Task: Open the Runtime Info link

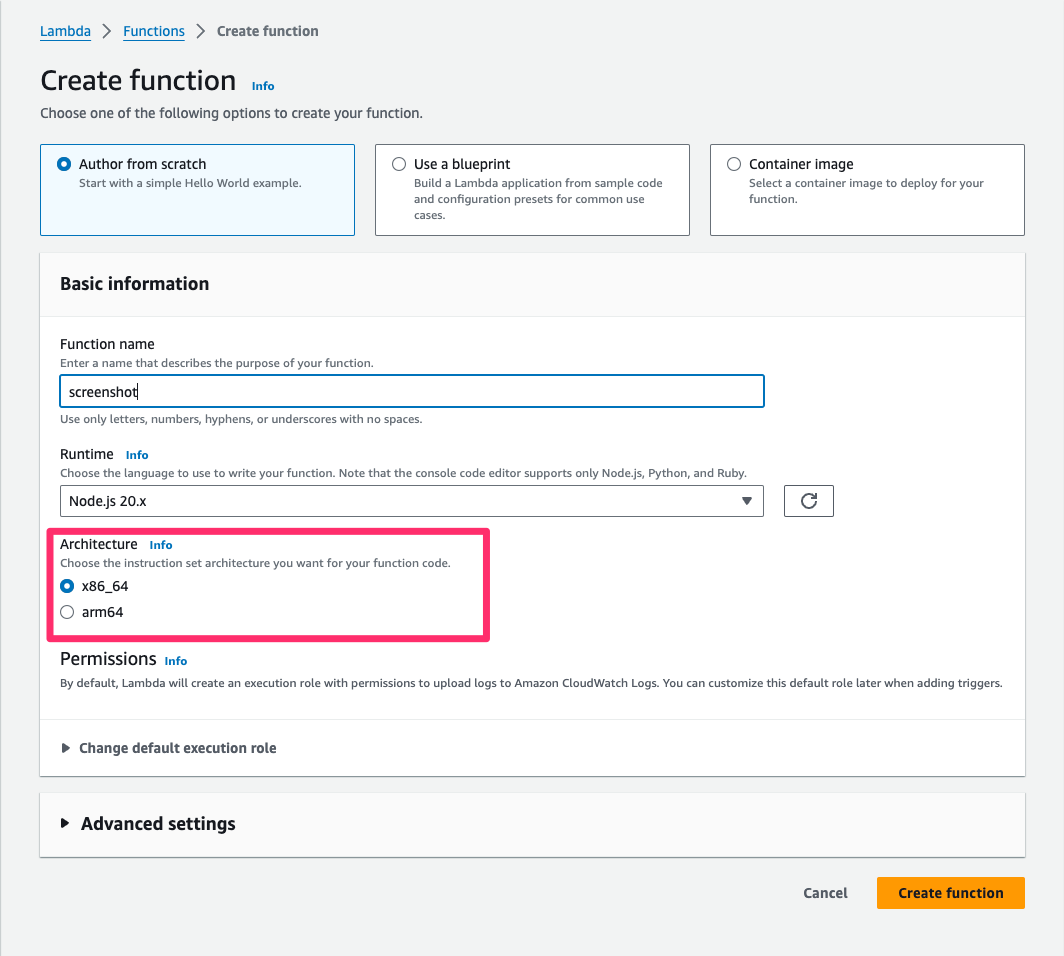Action: 136,454
